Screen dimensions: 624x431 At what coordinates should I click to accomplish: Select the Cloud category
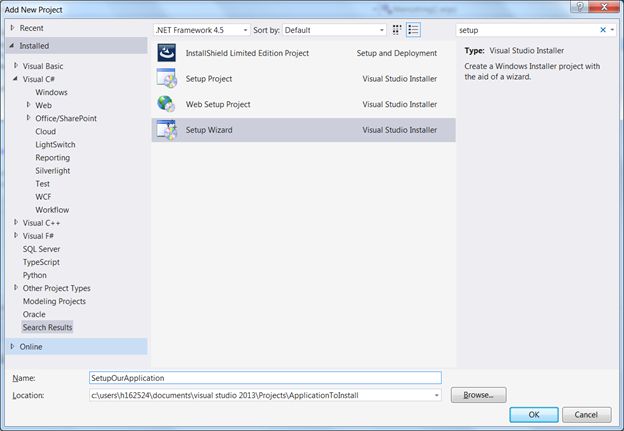[45, 131]
